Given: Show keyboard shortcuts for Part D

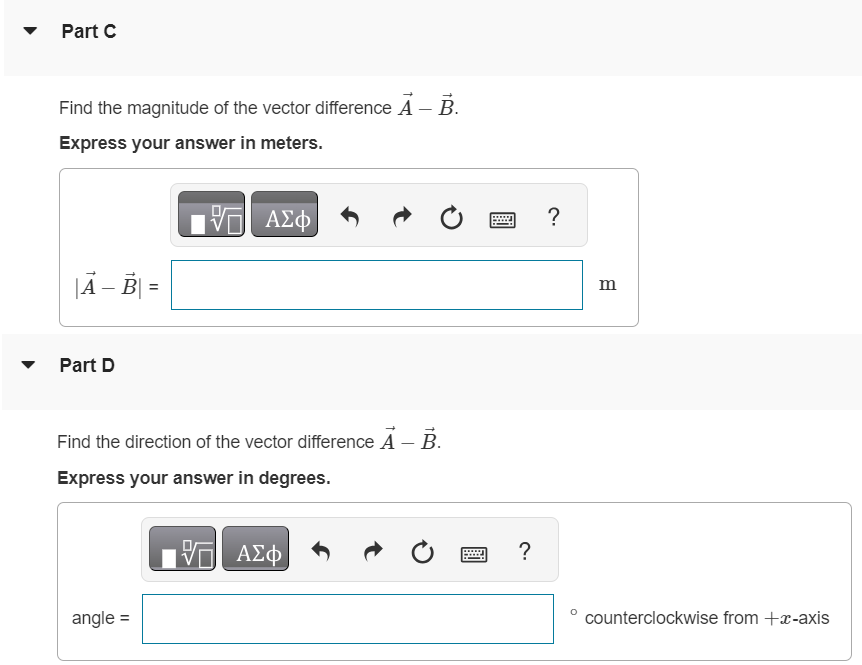Looking at the screenshot, I should pyautogui.click(x=473, y=554).
